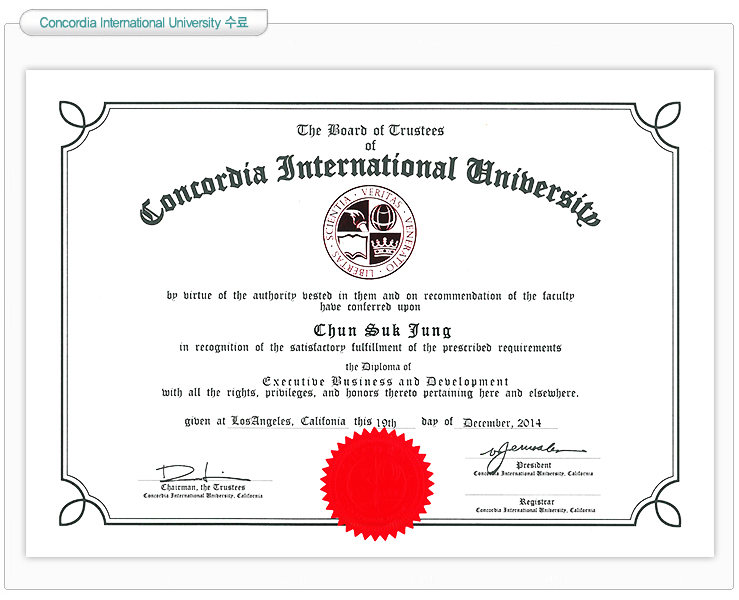Click 'have conferred upon' line
Viewport: 739px width, 600px height.
(x=370, y=307)
